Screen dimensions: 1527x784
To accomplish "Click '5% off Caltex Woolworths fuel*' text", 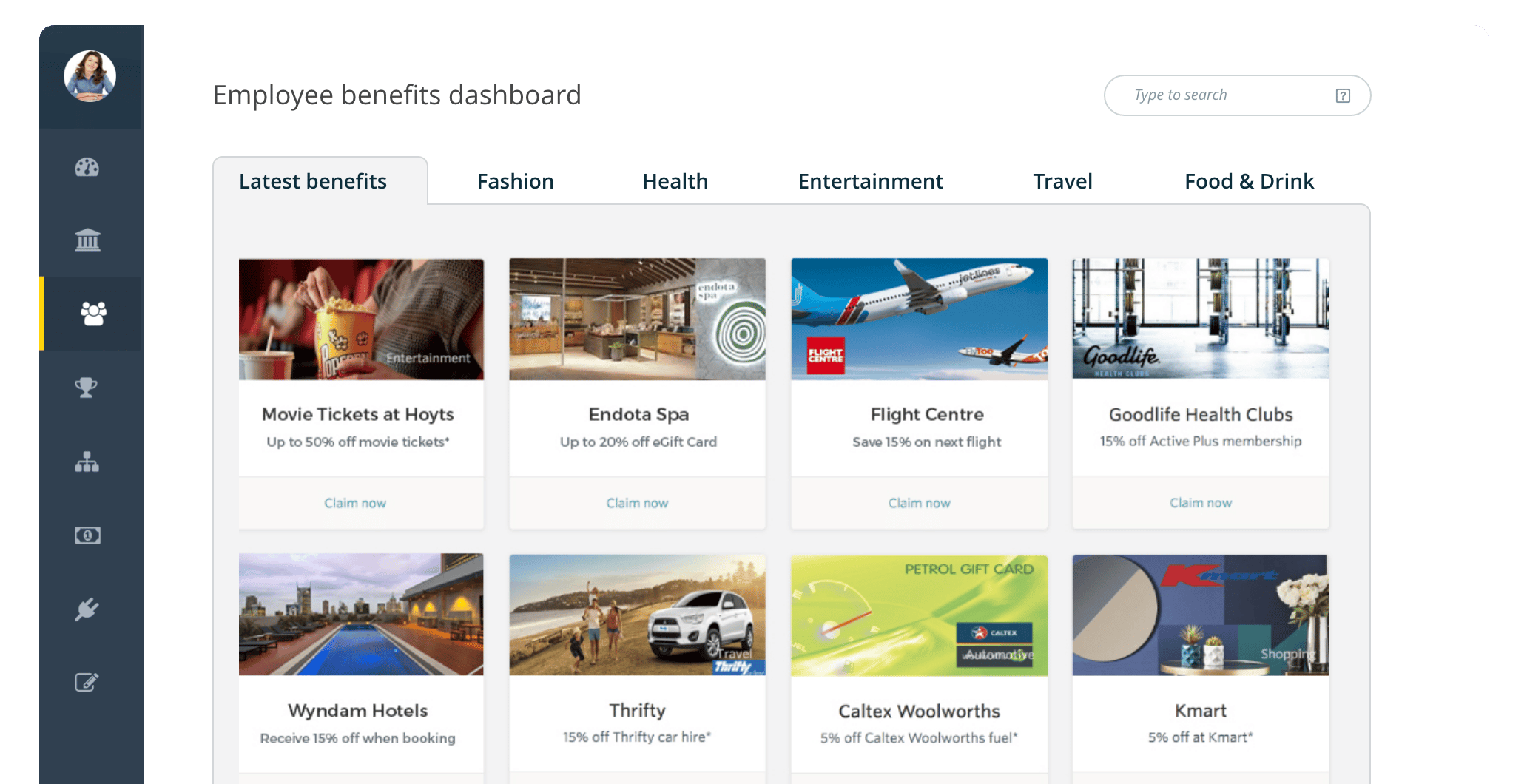I will click(919, 737).
